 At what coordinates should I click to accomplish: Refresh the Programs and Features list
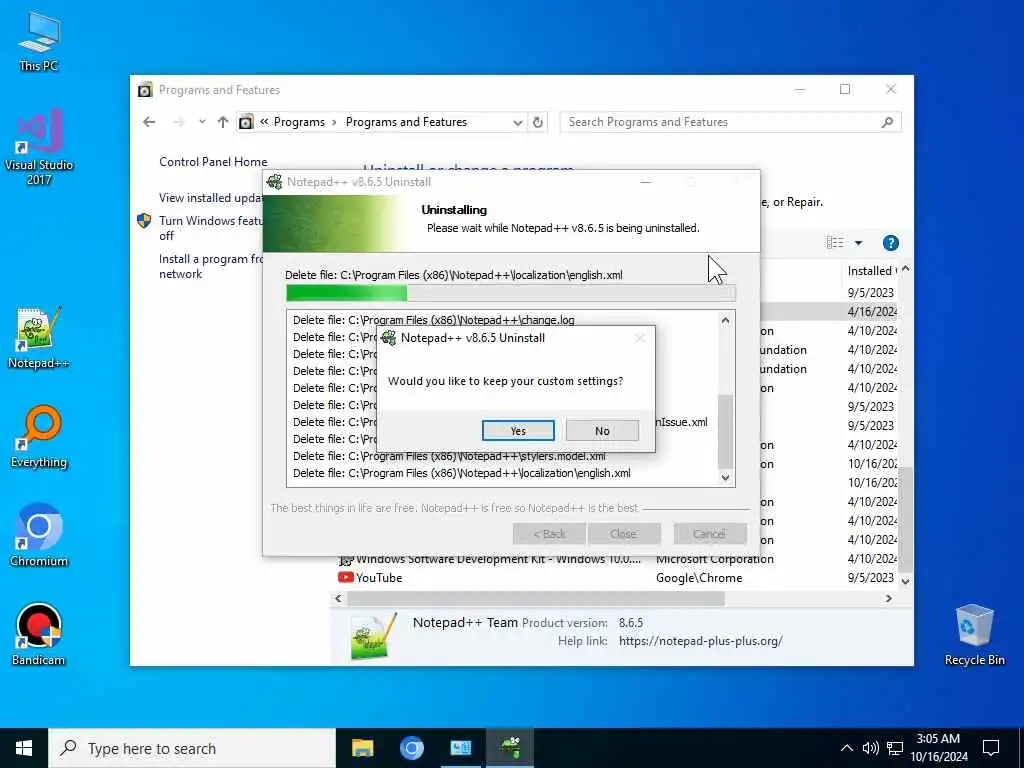[x=537, y=122]
